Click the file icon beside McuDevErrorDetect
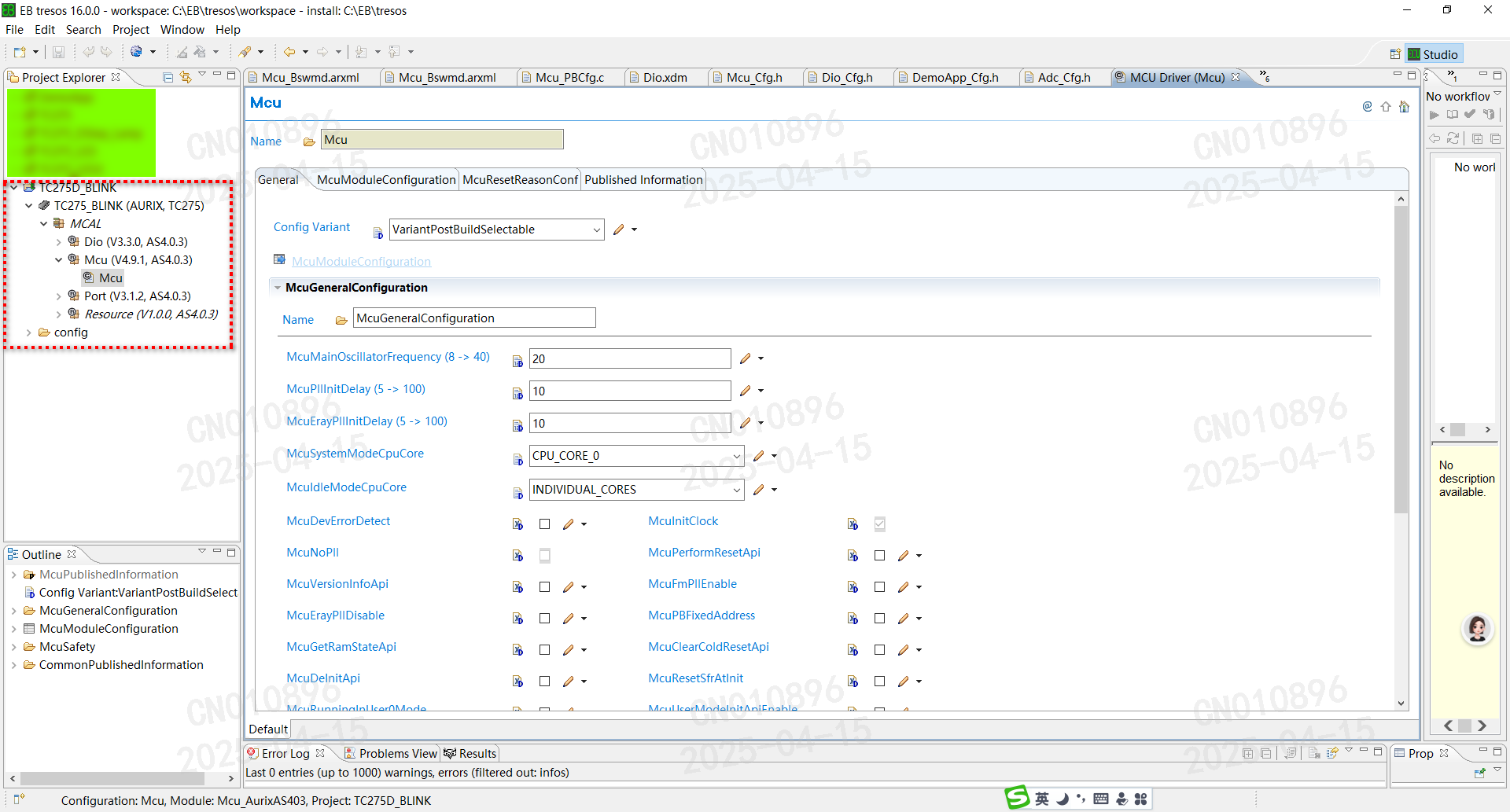The width and height of the screenshot is (1510, 812). point(517,524)
